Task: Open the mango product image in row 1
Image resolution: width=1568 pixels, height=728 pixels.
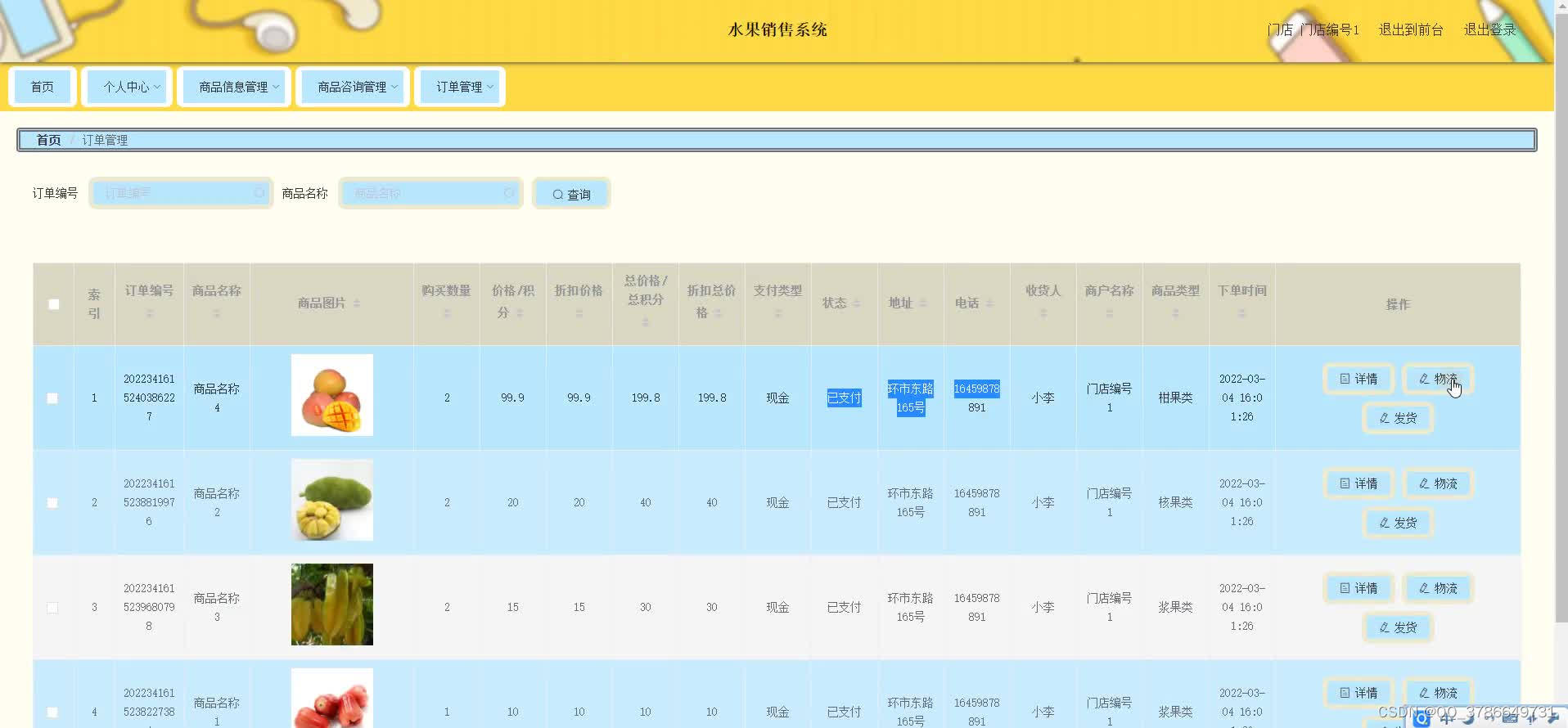Action: tap(332, 395)
